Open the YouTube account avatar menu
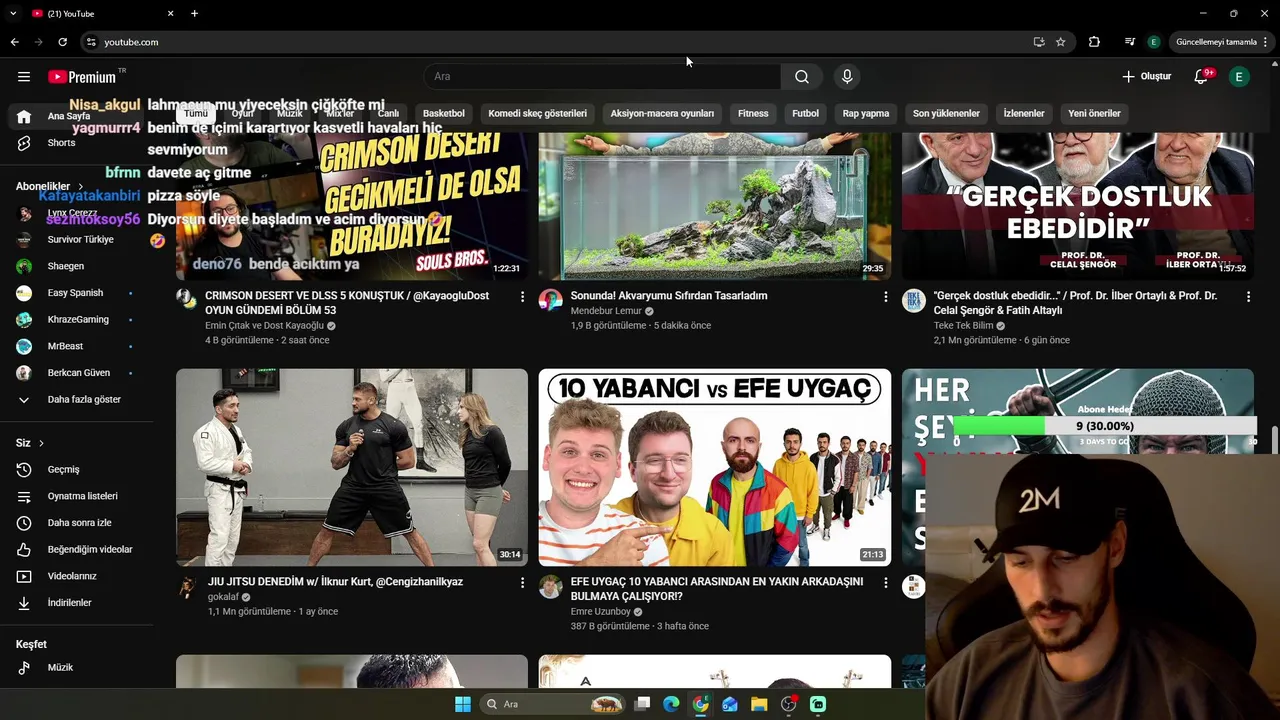This screenshot has height=720, width=1280. [x=1239, y=77]
